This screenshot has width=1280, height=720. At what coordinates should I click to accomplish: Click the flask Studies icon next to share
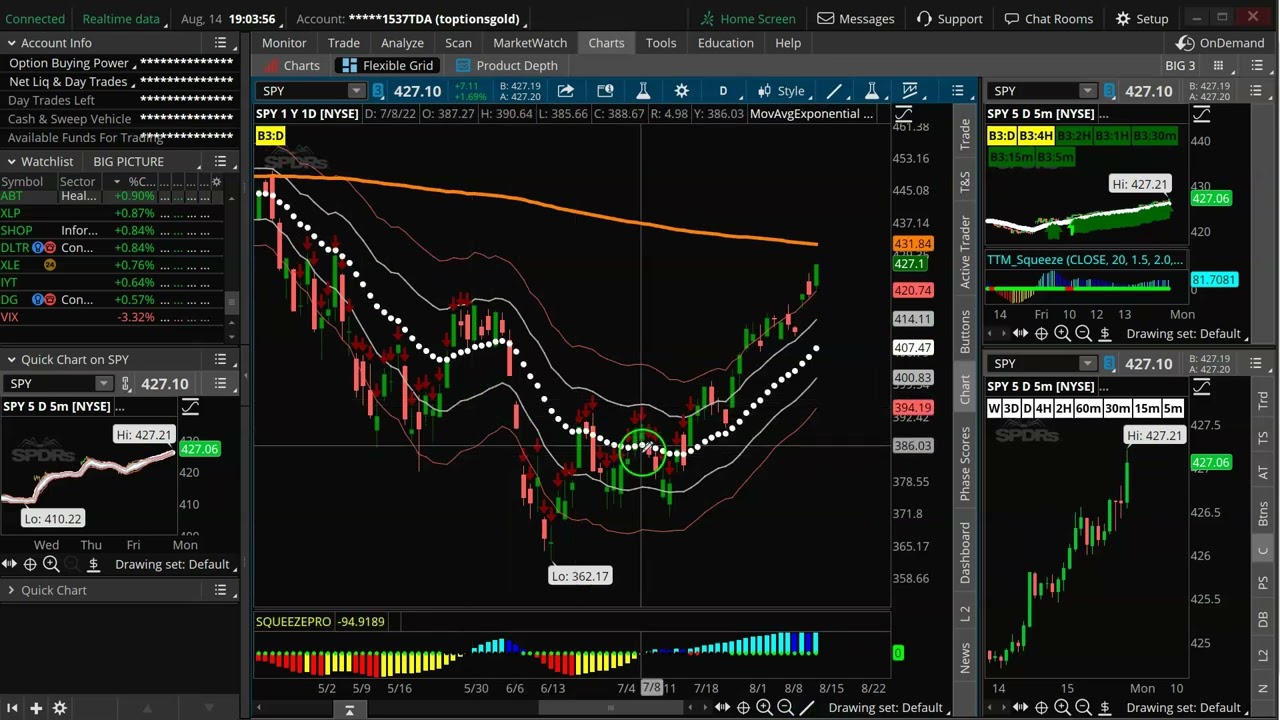(x=643, y=91)
